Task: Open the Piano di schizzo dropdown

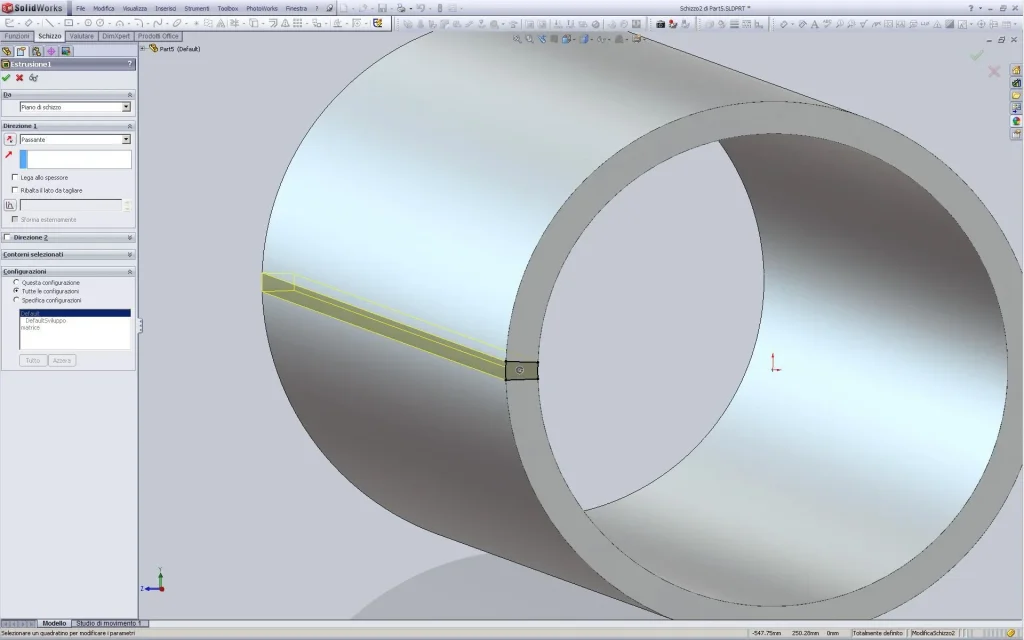Action: click(126, 107)
